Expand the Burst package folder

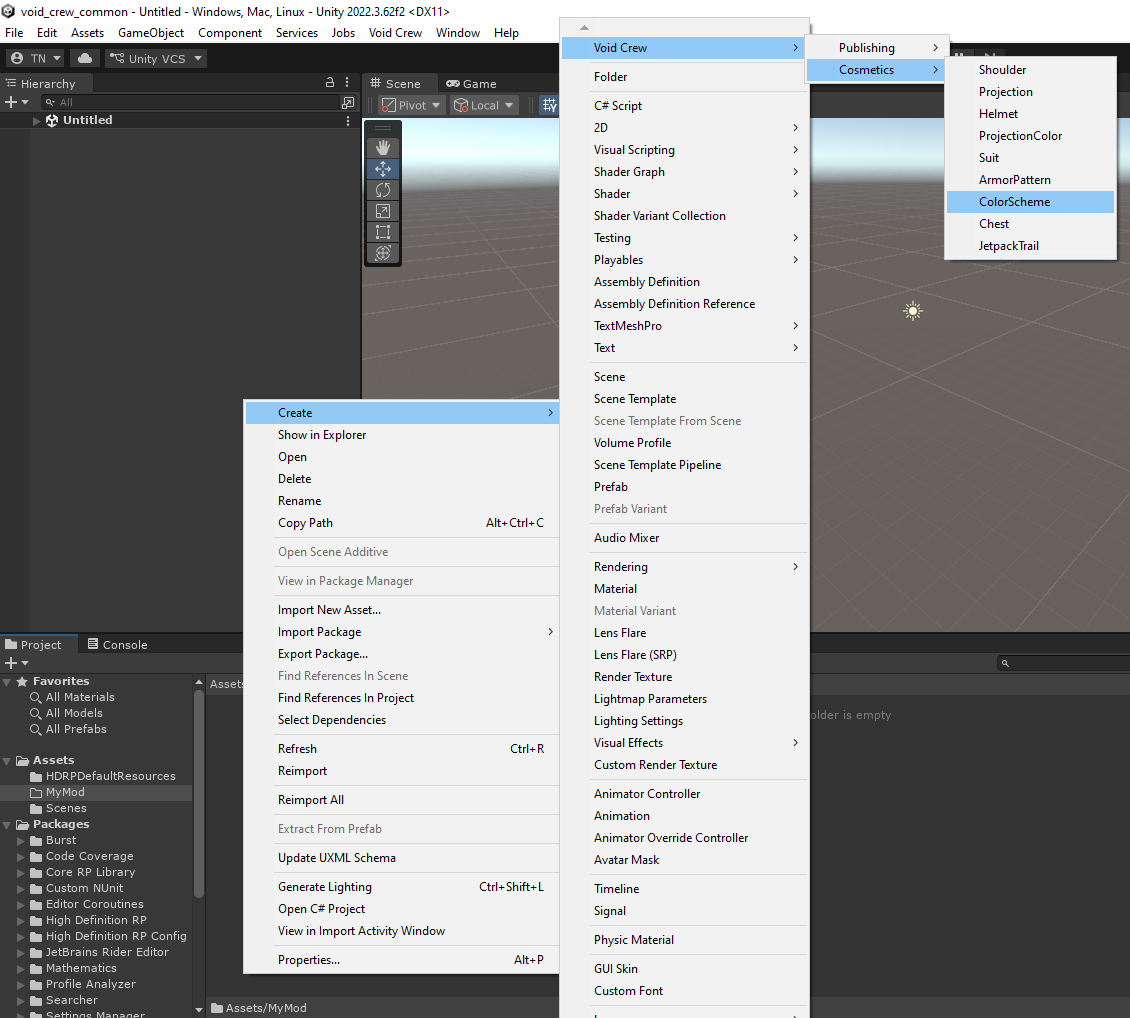pyautogui.click(x=21, y=840)
